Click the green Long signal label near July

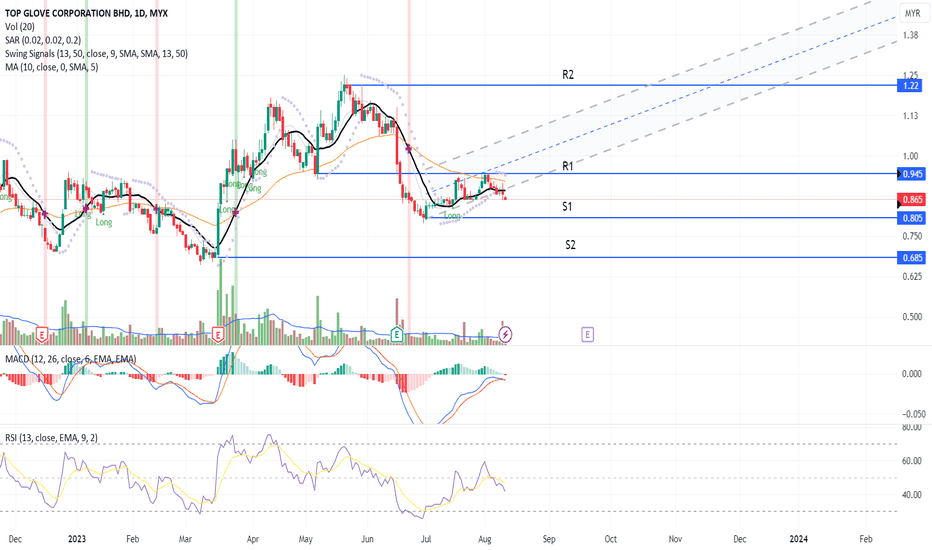click(452, 216)
